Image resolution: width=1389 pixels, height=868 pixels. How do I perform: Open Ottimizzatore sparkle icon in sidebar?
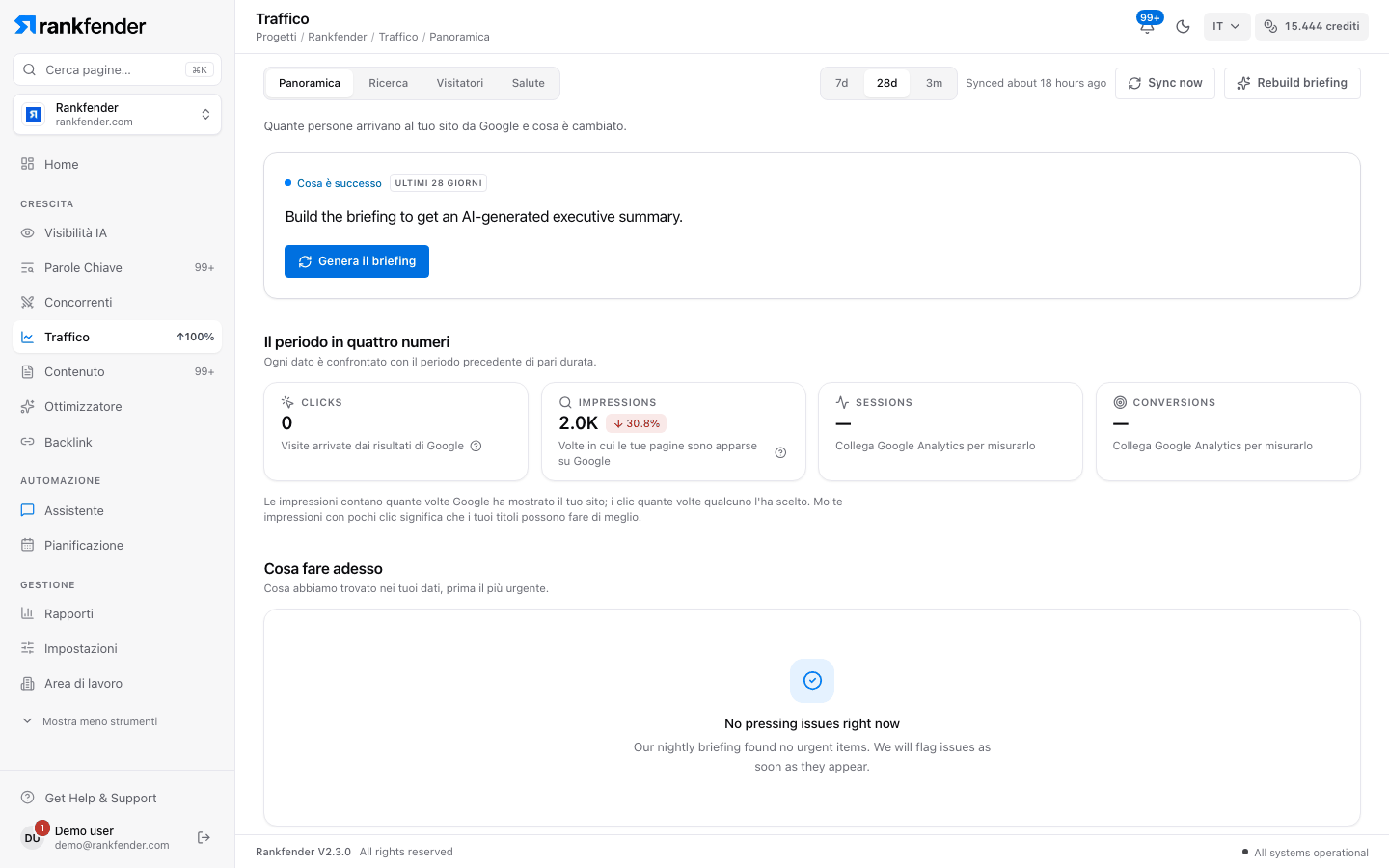27,406
